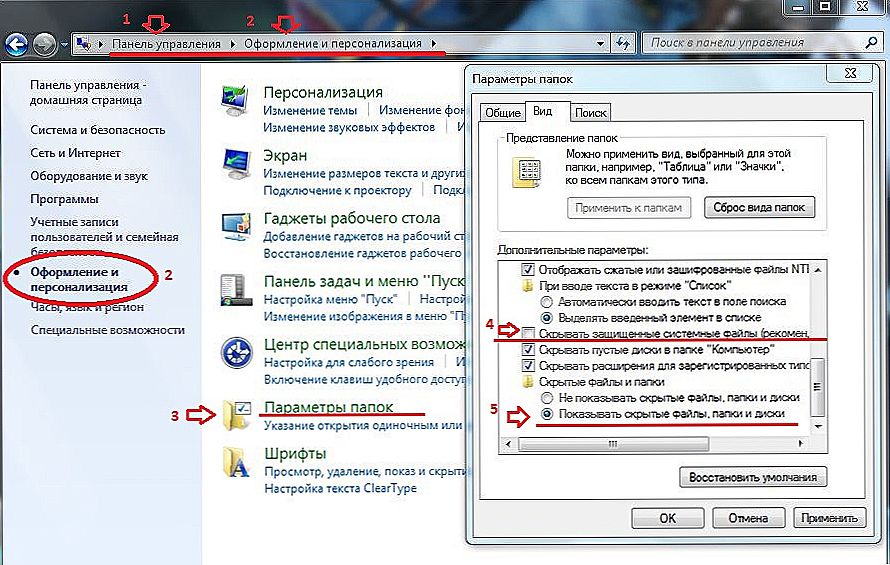Open Сеть и Интернет category
The height and width of the screenshot is (565, 890).
coord(75,153)
